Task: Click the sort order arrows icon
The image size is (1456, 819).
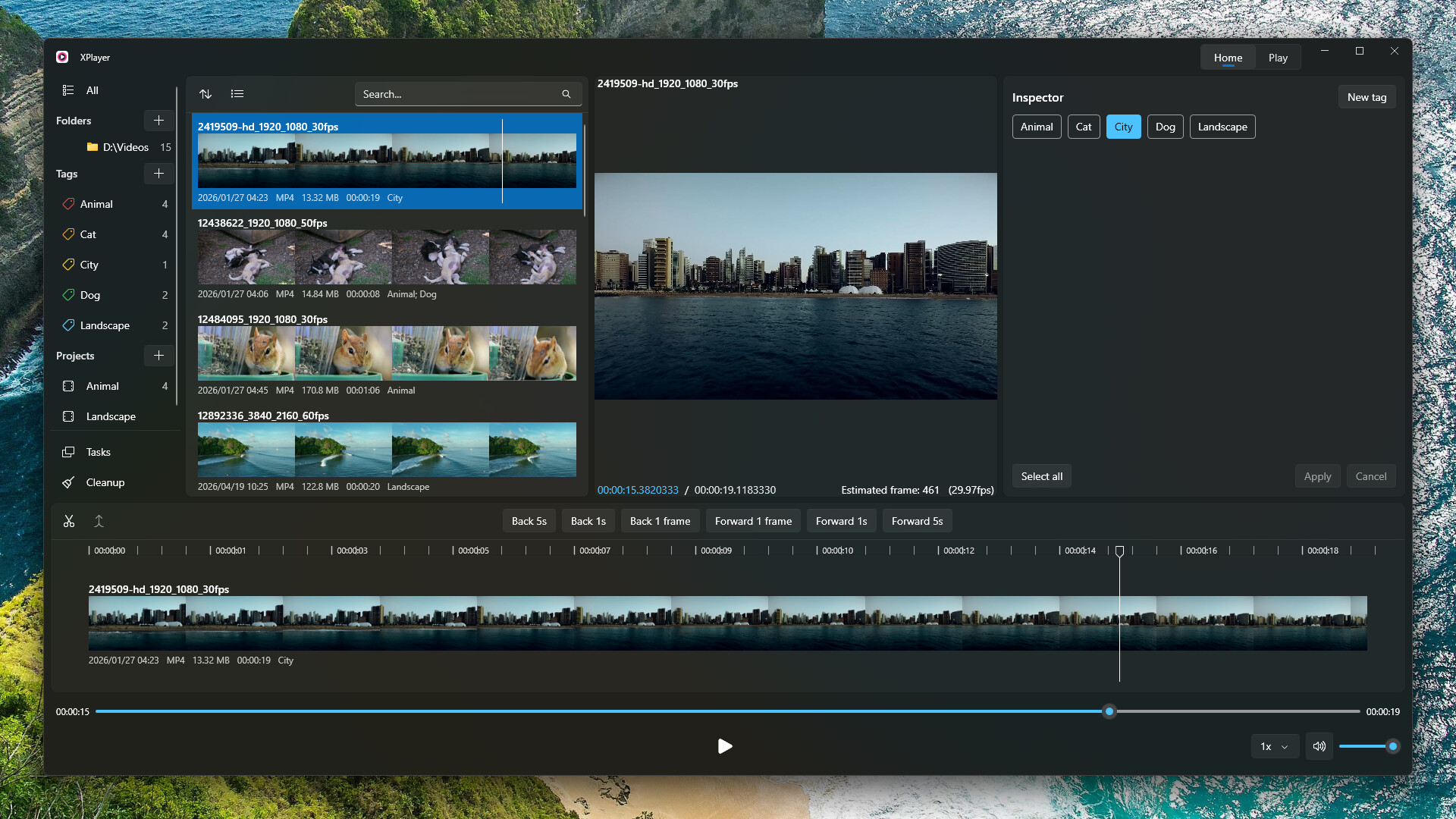Action: [x=206, y=94]
